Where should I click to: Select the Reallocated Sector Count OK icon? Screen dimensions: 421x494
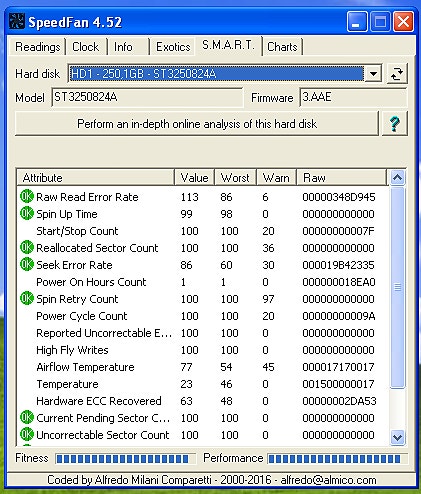[x=27, y=247]
